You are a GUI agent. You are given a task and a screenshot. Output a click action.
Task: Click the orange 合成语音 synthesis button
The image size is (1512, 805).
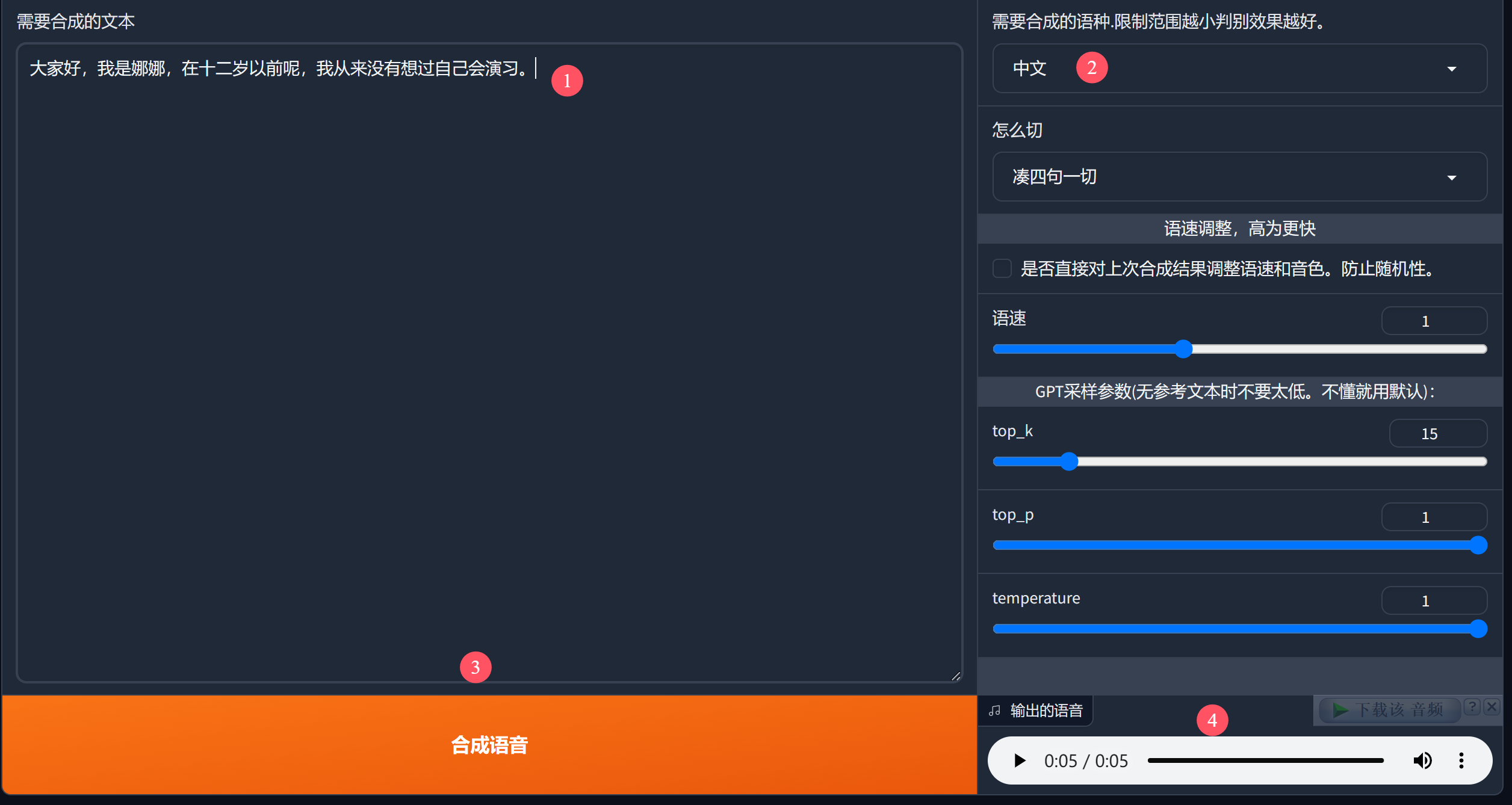coord(488,746)
